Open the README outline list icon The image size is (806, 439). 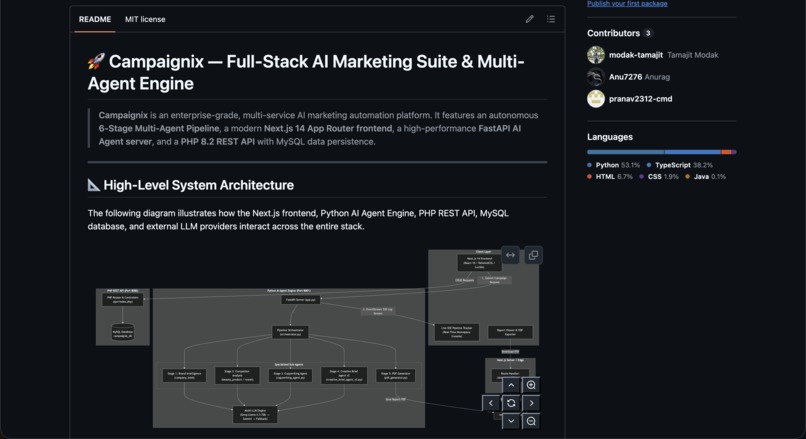coord(551,19)
